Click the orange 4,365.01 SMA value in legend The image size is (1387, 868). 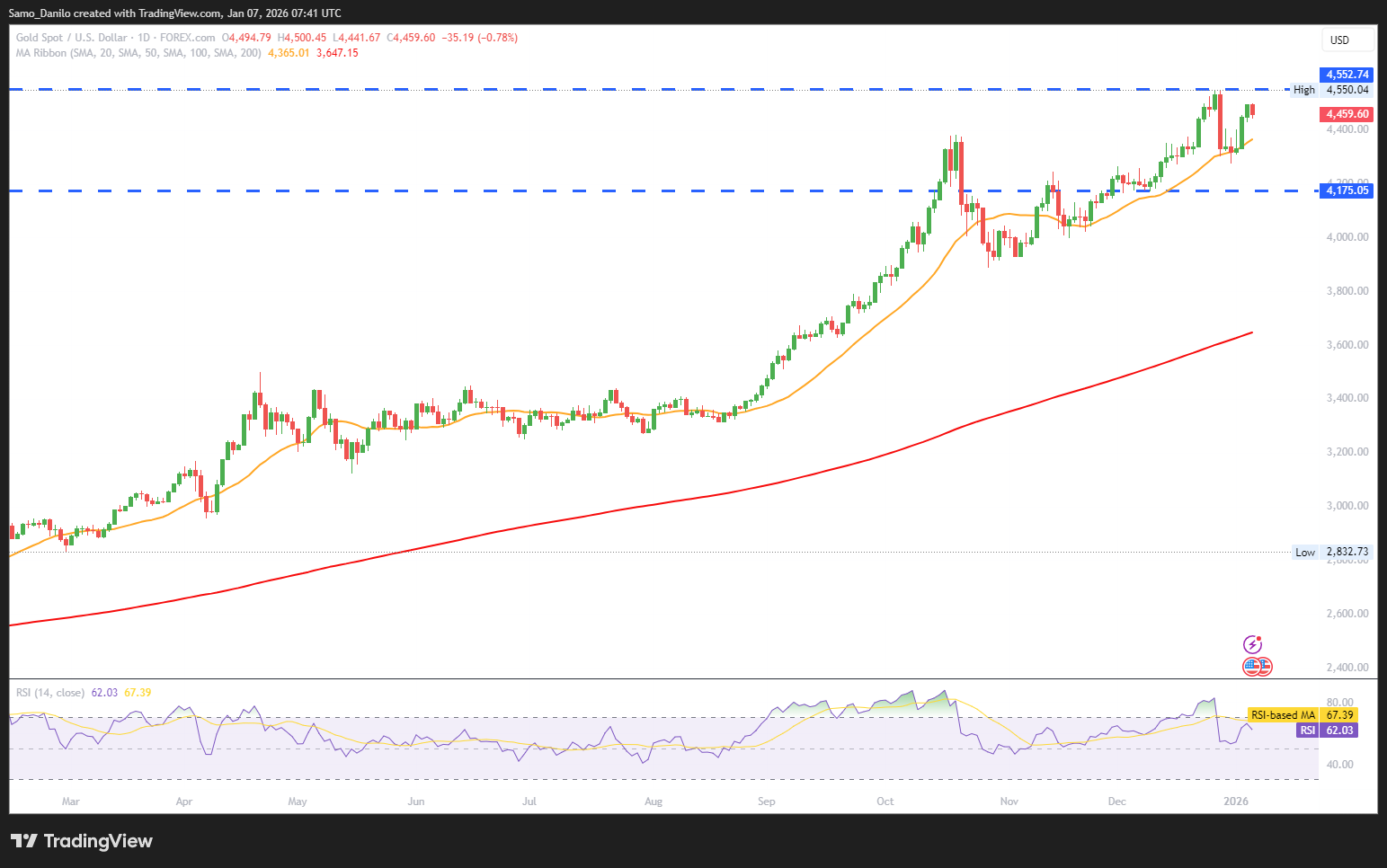click(289, 53)
